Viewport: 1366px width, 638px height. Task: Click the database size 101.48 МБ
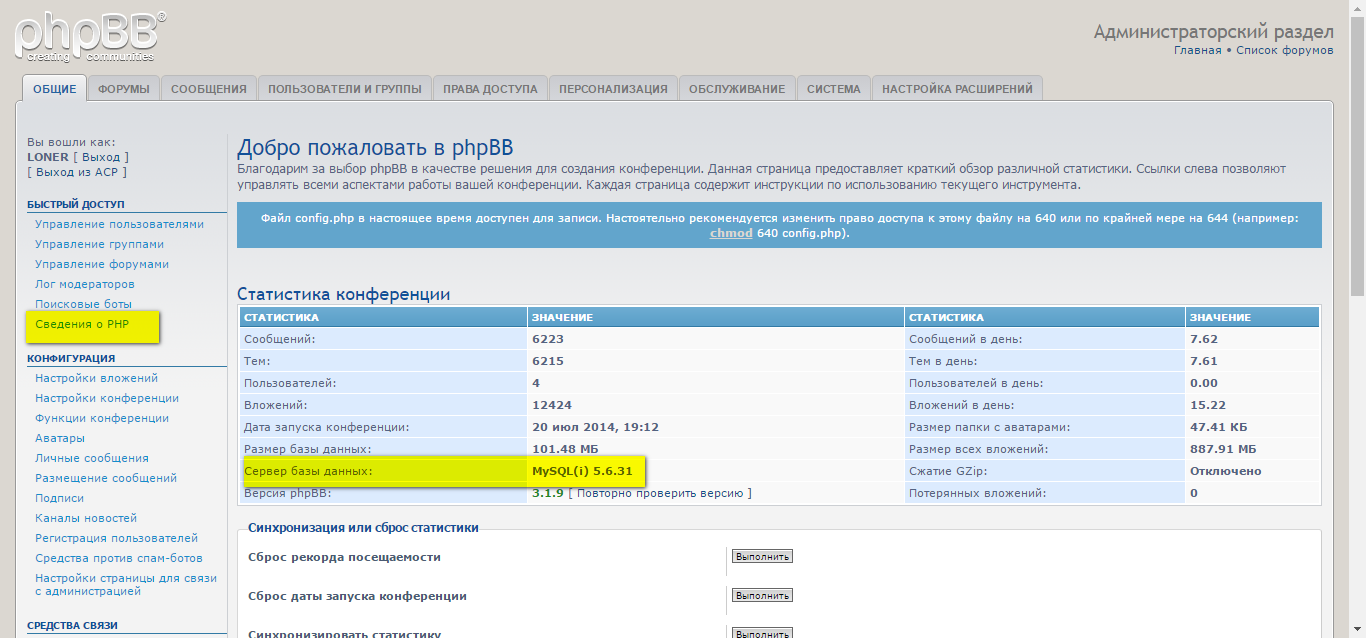point(566,449)
